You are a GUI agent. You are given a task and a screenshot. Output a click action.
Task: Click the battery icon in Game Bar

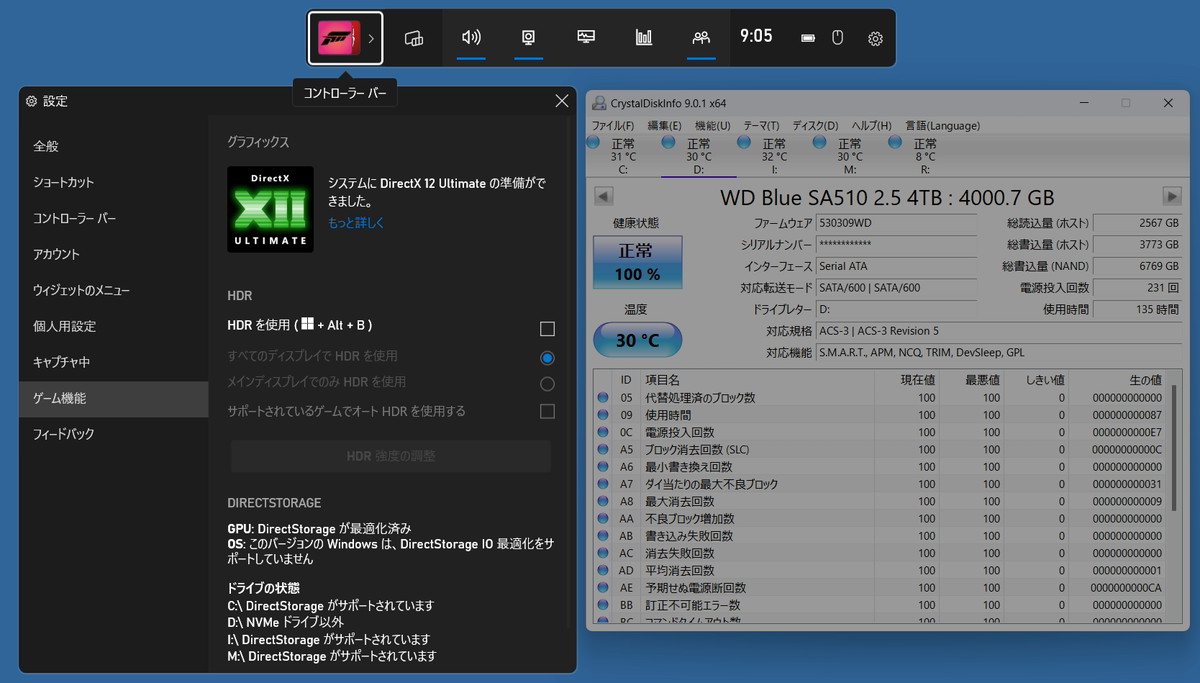tap(808, 38)
